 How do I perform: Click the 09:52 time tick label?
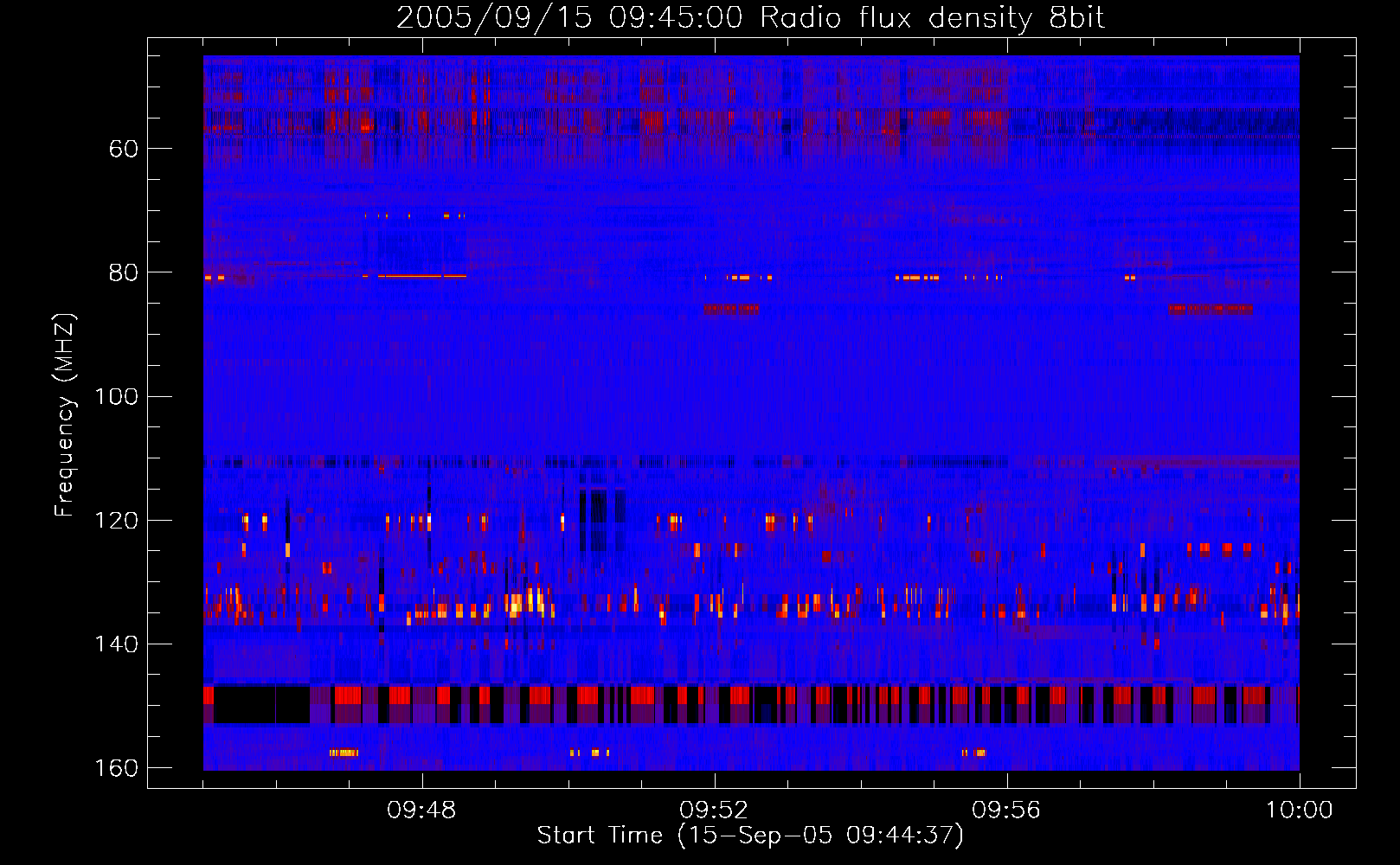(715, 811)
